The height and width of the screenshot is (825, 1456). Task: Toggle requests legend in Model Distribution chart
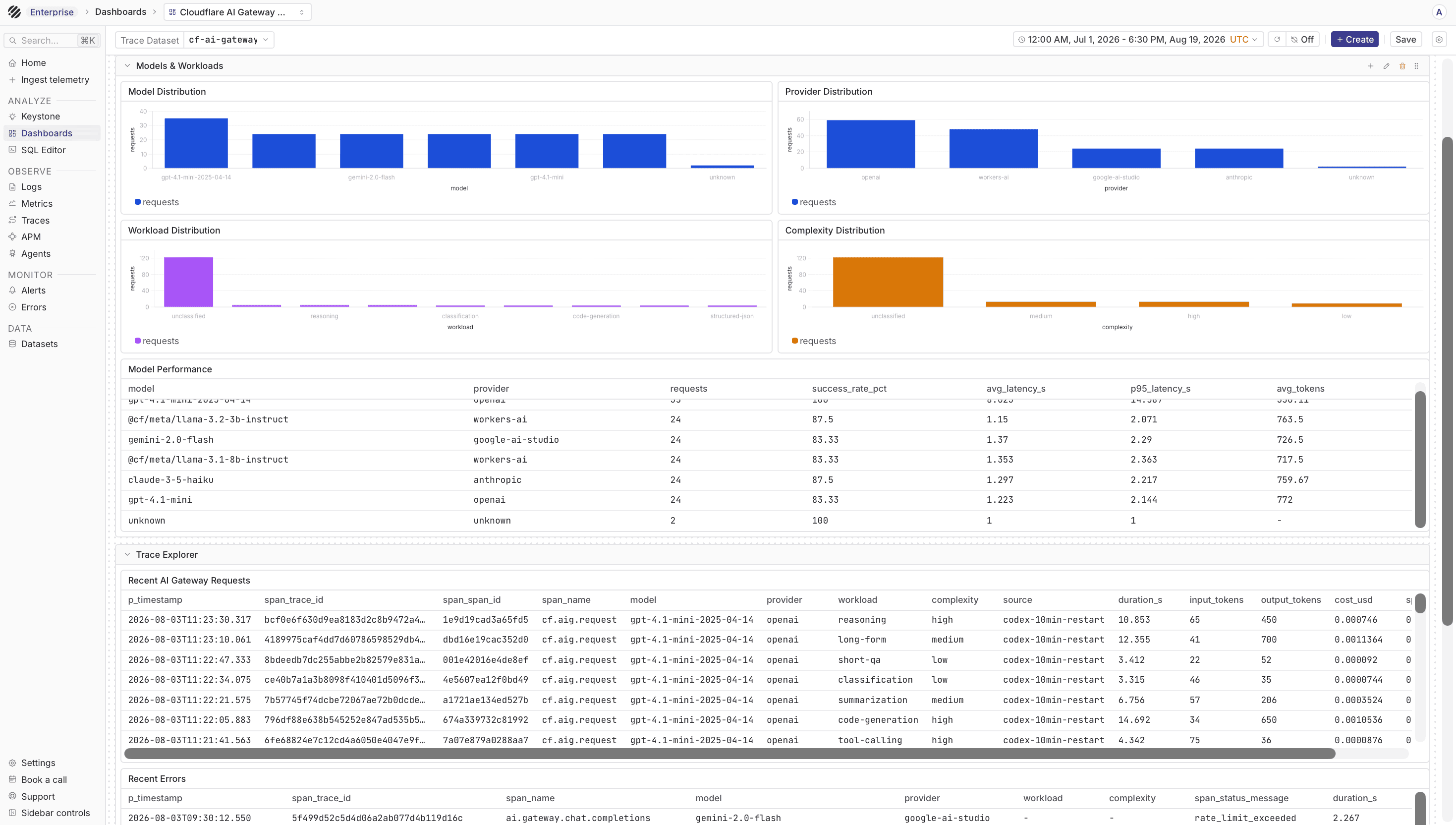tap(156, 202)
